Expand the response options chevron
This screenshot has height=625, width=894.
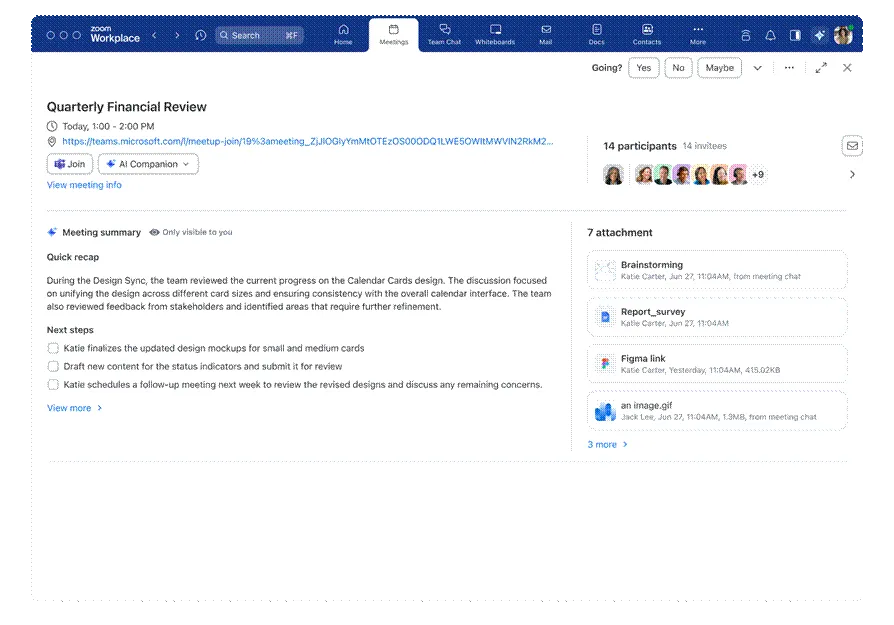757,68
